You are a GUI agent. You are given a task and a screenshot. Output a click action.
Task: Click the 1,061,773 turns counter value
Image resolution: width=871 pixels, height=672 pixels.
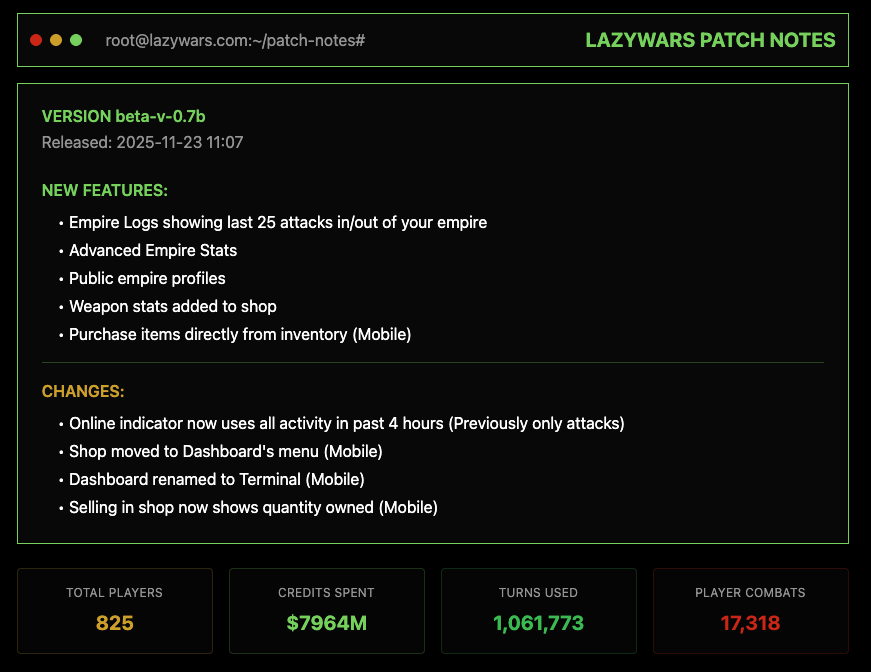pos(538,622)
